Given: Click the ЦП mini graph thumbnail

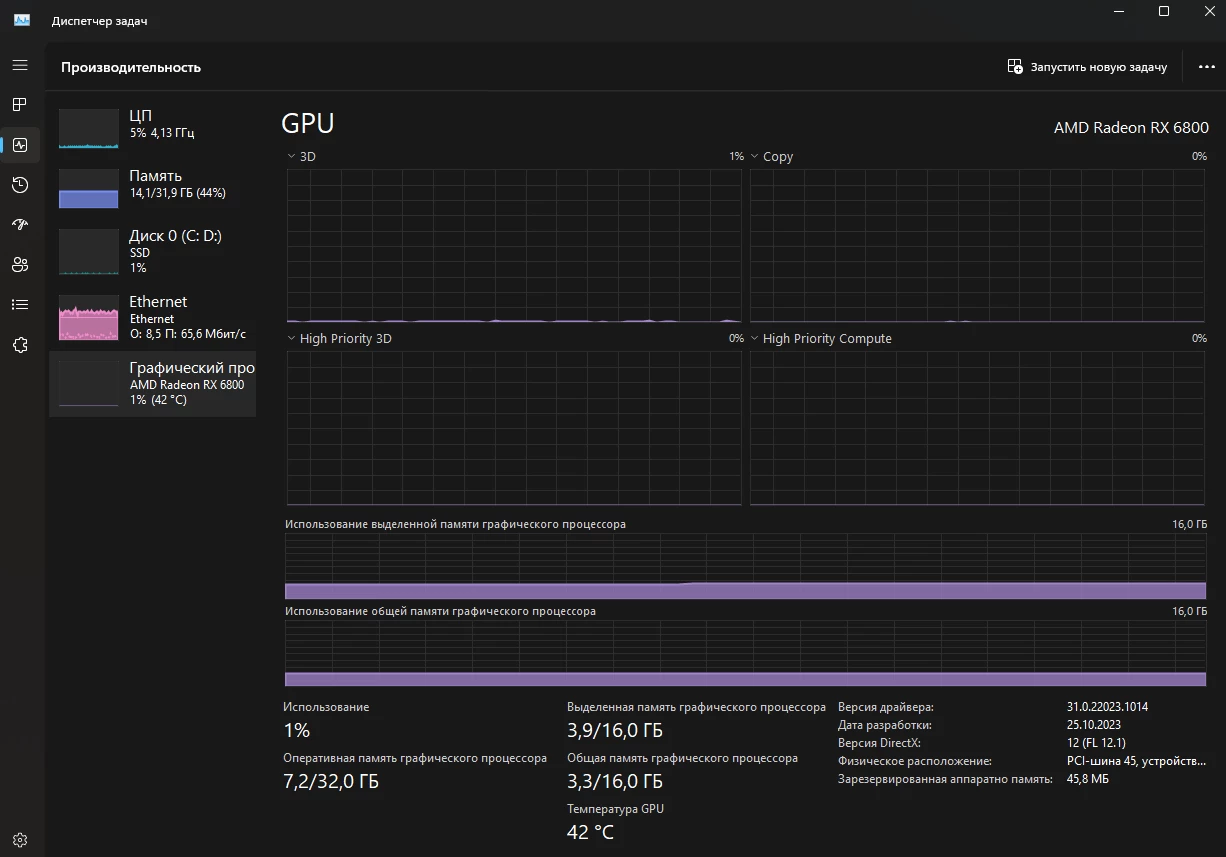Looking at the screenshot, I should tap(89, 129).
